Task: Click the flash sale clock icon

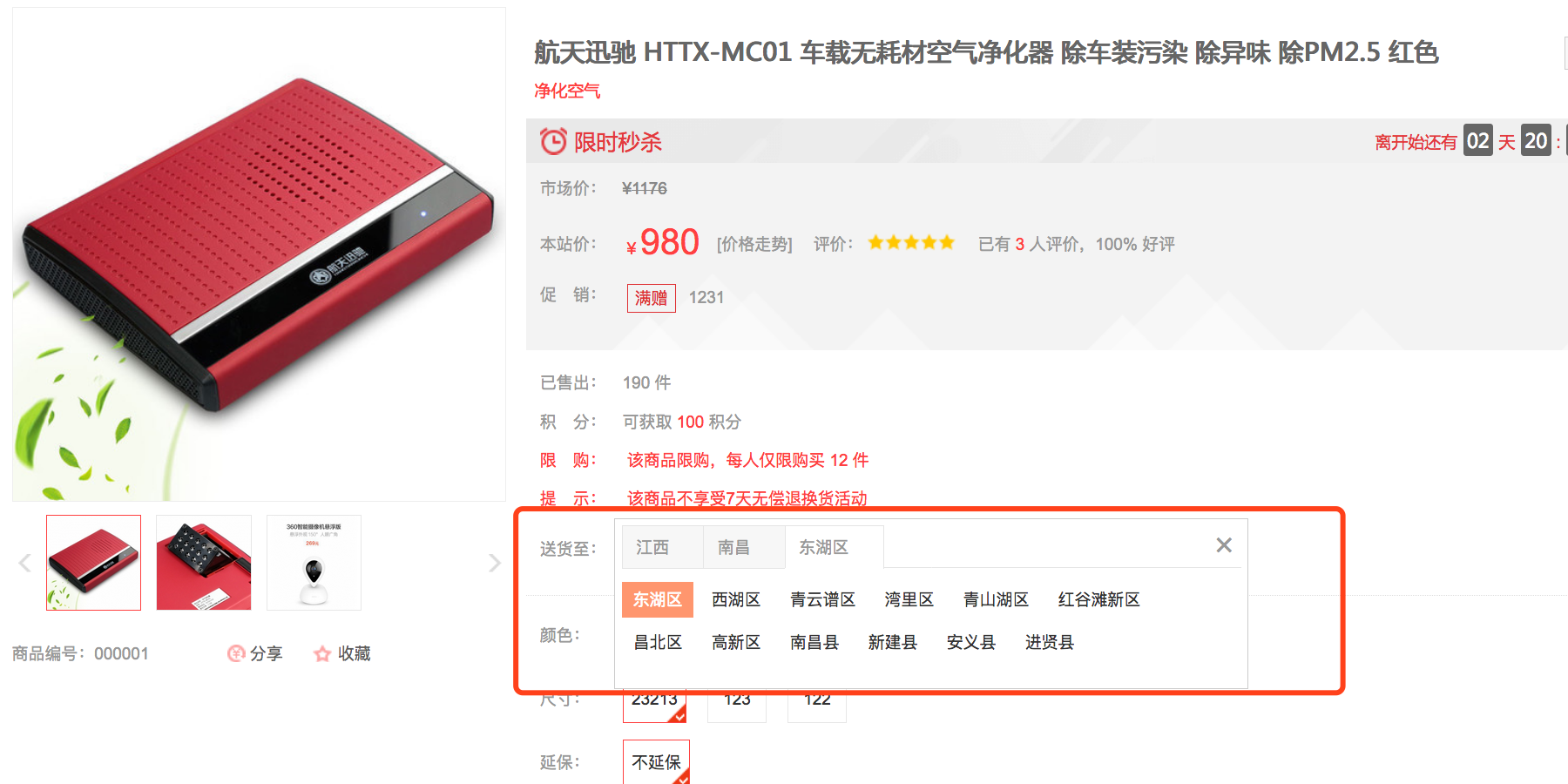Action: 553,141
